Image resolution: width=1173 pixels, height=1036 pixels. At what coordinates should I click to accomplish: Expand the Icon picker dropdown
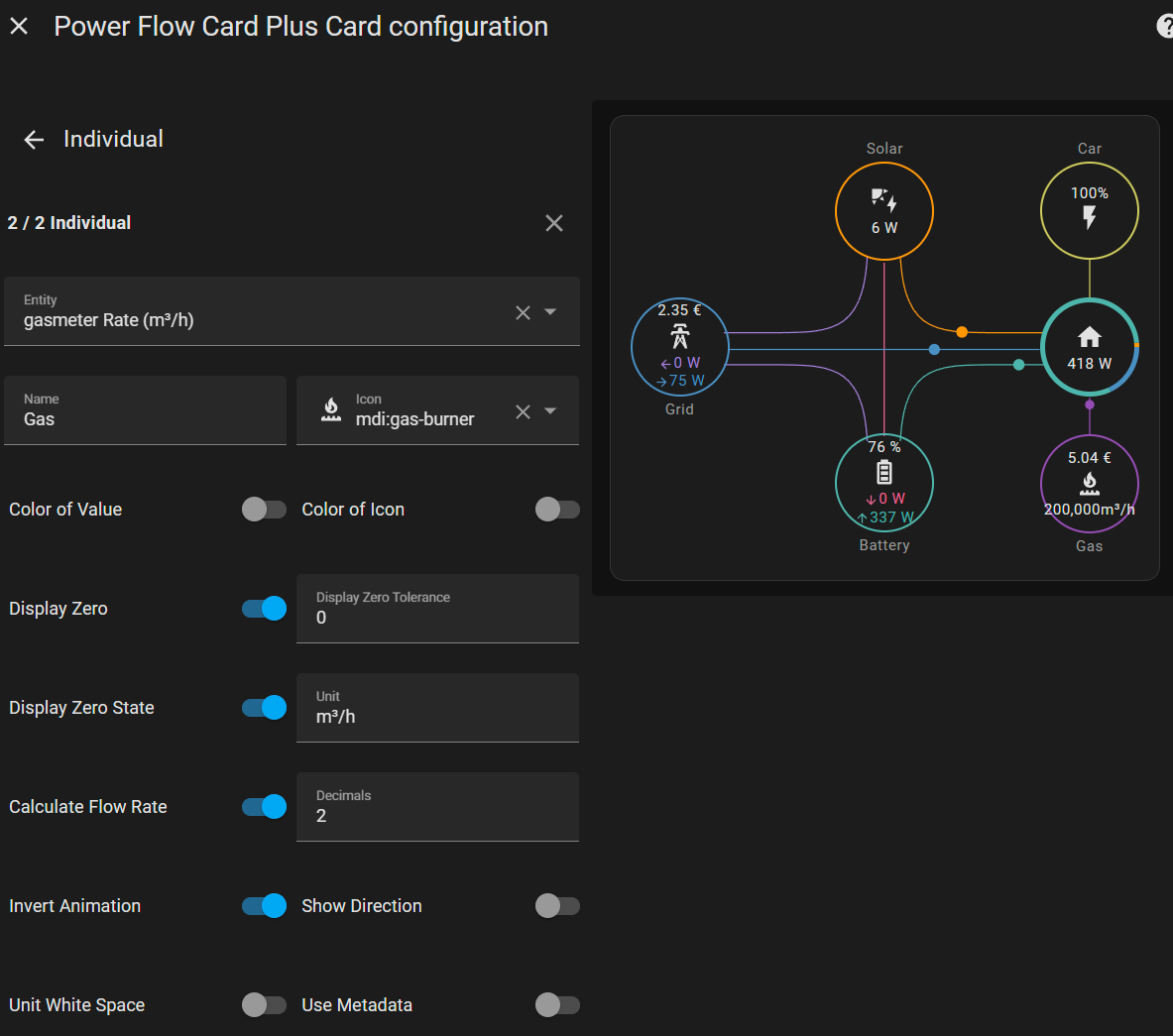pos(552,410)
